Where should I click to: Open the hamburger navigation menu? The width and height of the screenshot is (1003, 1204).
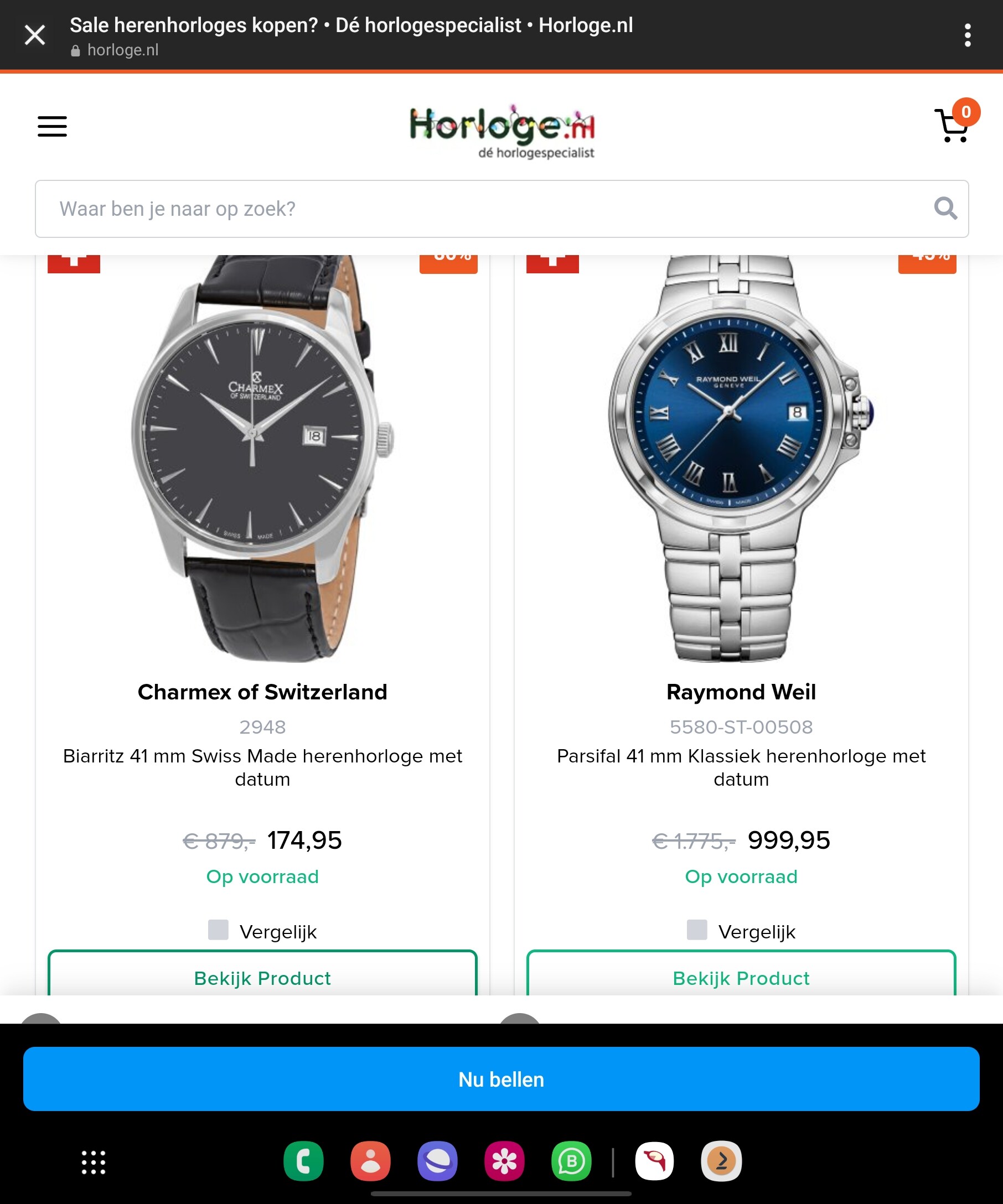pos(52,126)
